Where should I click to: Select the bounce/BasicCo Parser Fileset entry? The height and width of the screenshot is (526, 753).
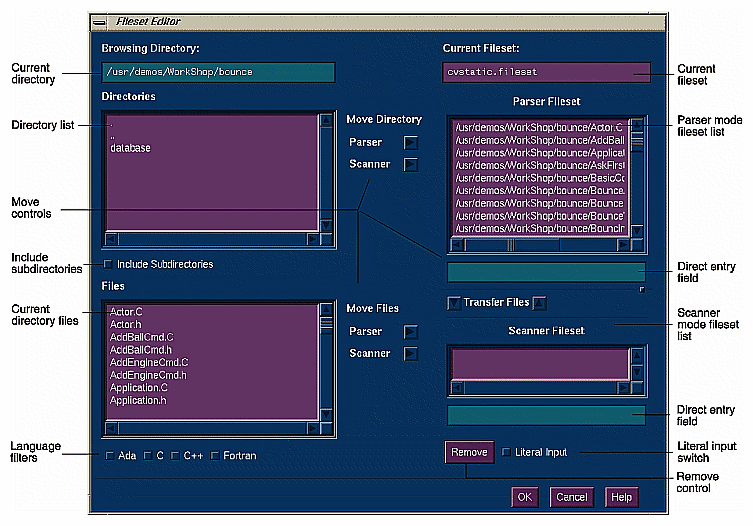(540, 178)
